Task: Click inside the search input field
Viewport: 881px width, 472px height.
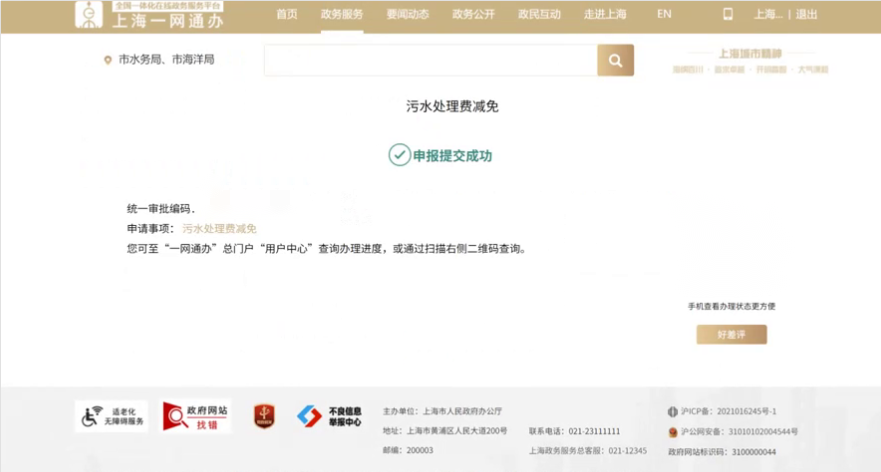Action: click(430, 60)
